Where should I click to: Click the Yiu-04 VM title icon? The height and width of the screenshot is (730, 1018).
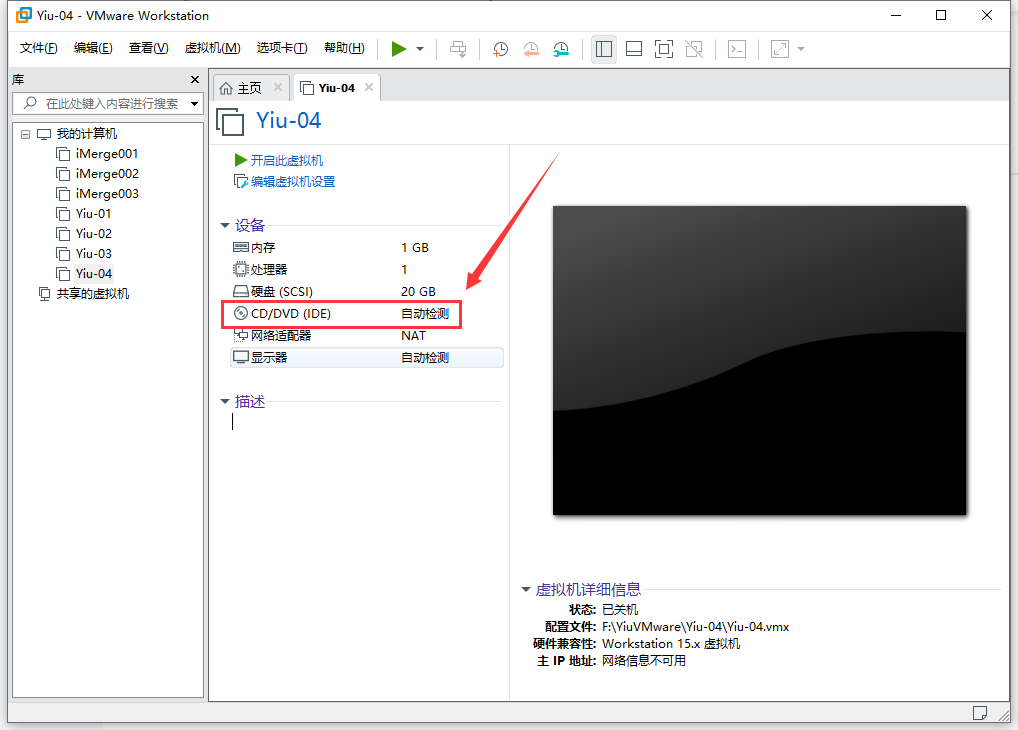click(x=230, y=121)
